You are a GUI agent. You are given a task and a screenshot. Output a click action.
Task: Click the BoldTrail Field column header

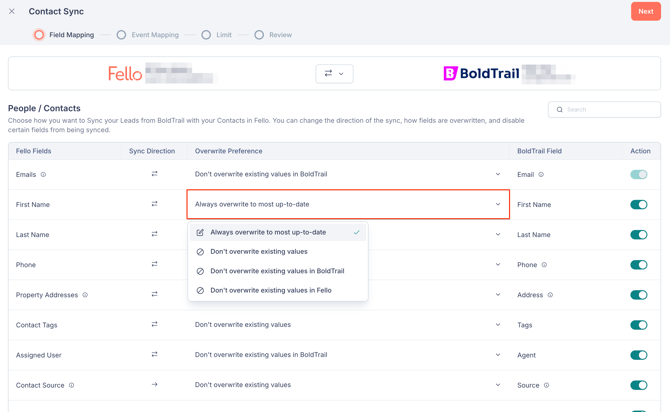tap(539, 151)
